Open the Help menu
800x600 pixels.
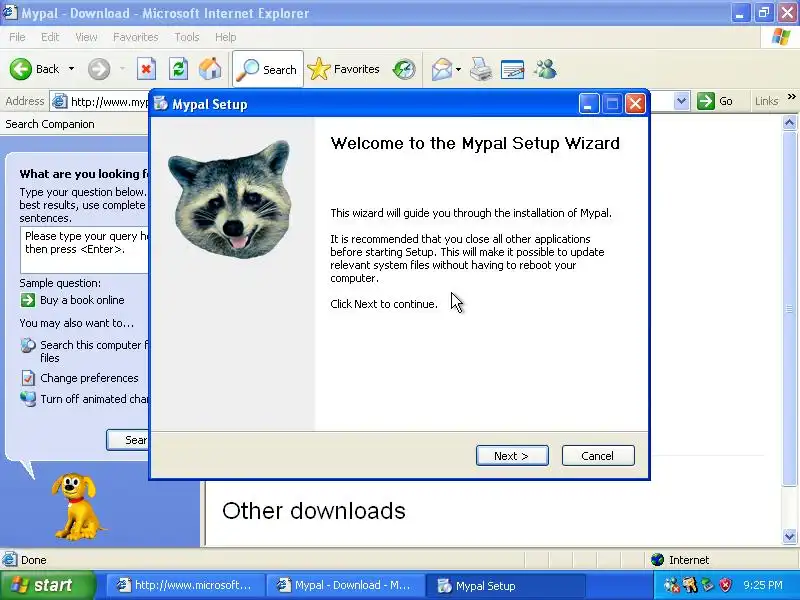226,37
